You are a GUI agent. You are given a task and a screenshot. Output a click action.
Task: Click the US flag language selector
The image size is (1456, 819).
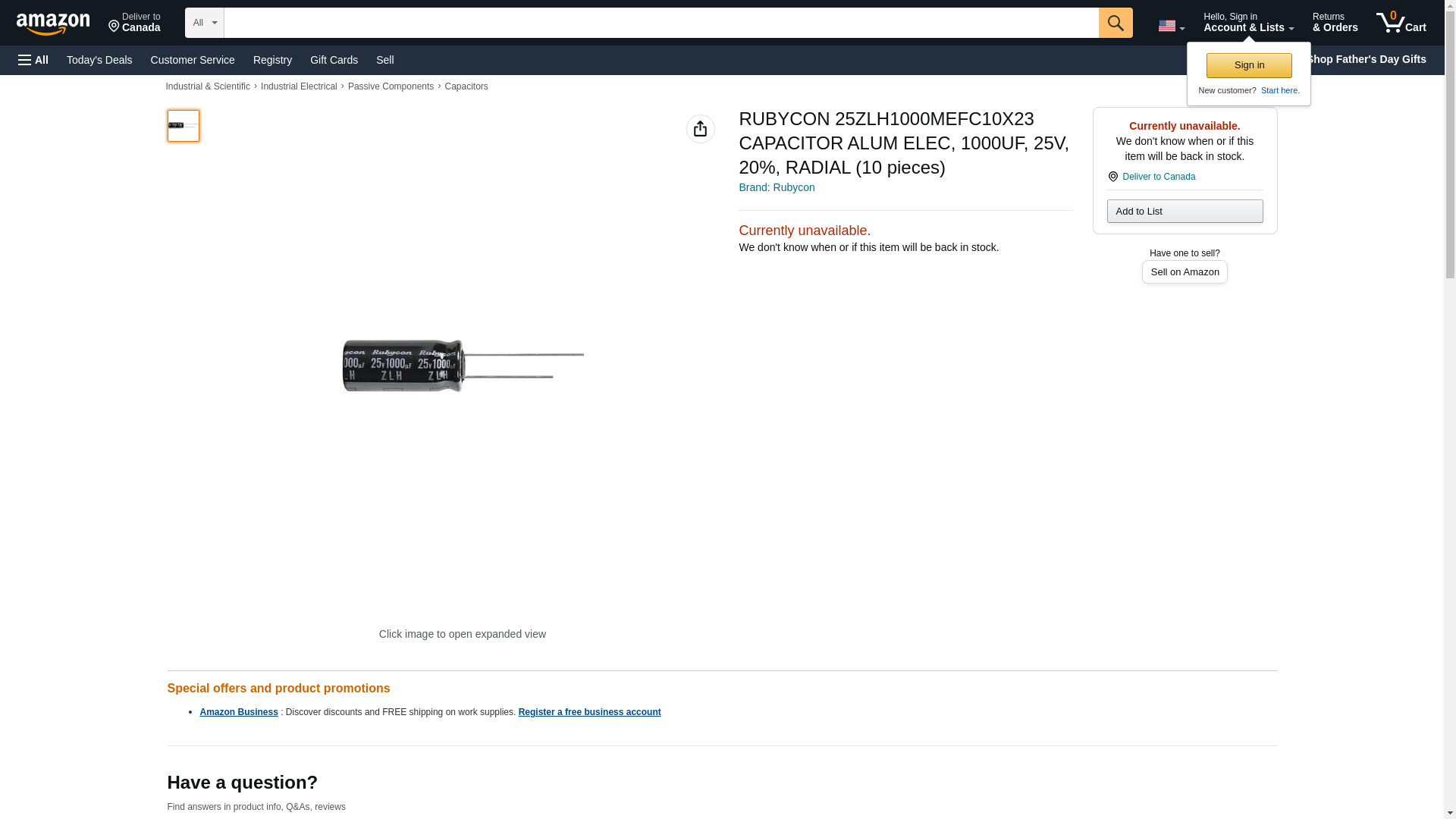pos(1171,26)
